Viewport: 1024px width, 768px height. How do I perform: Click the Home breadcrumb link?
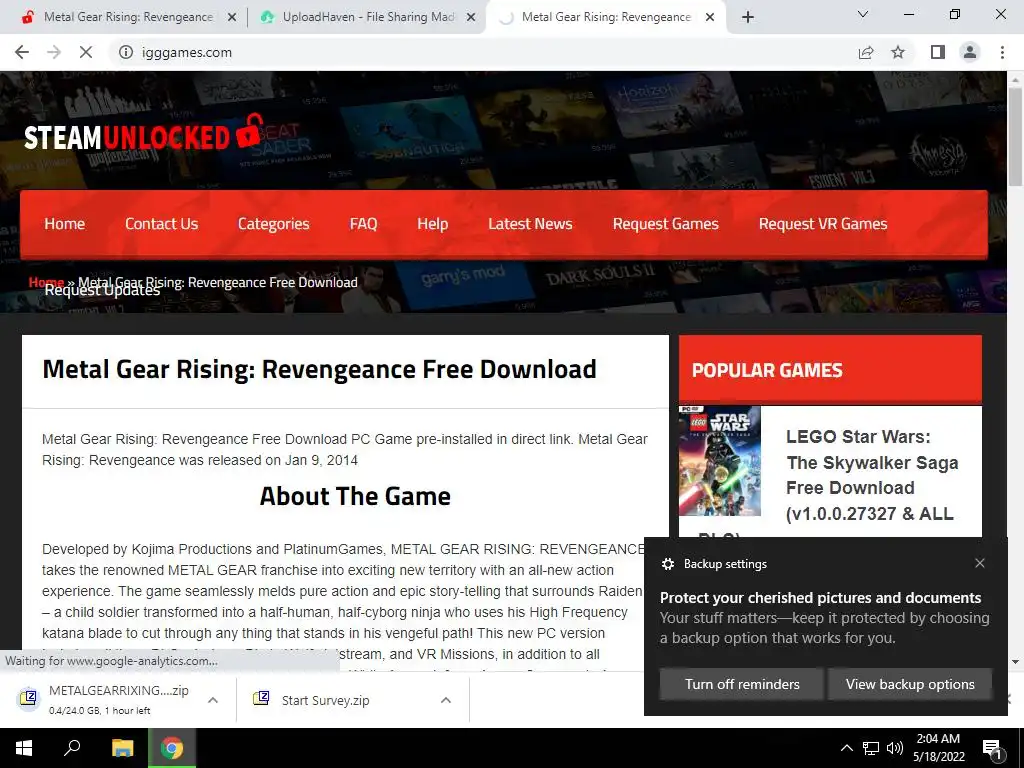(46, 281)
